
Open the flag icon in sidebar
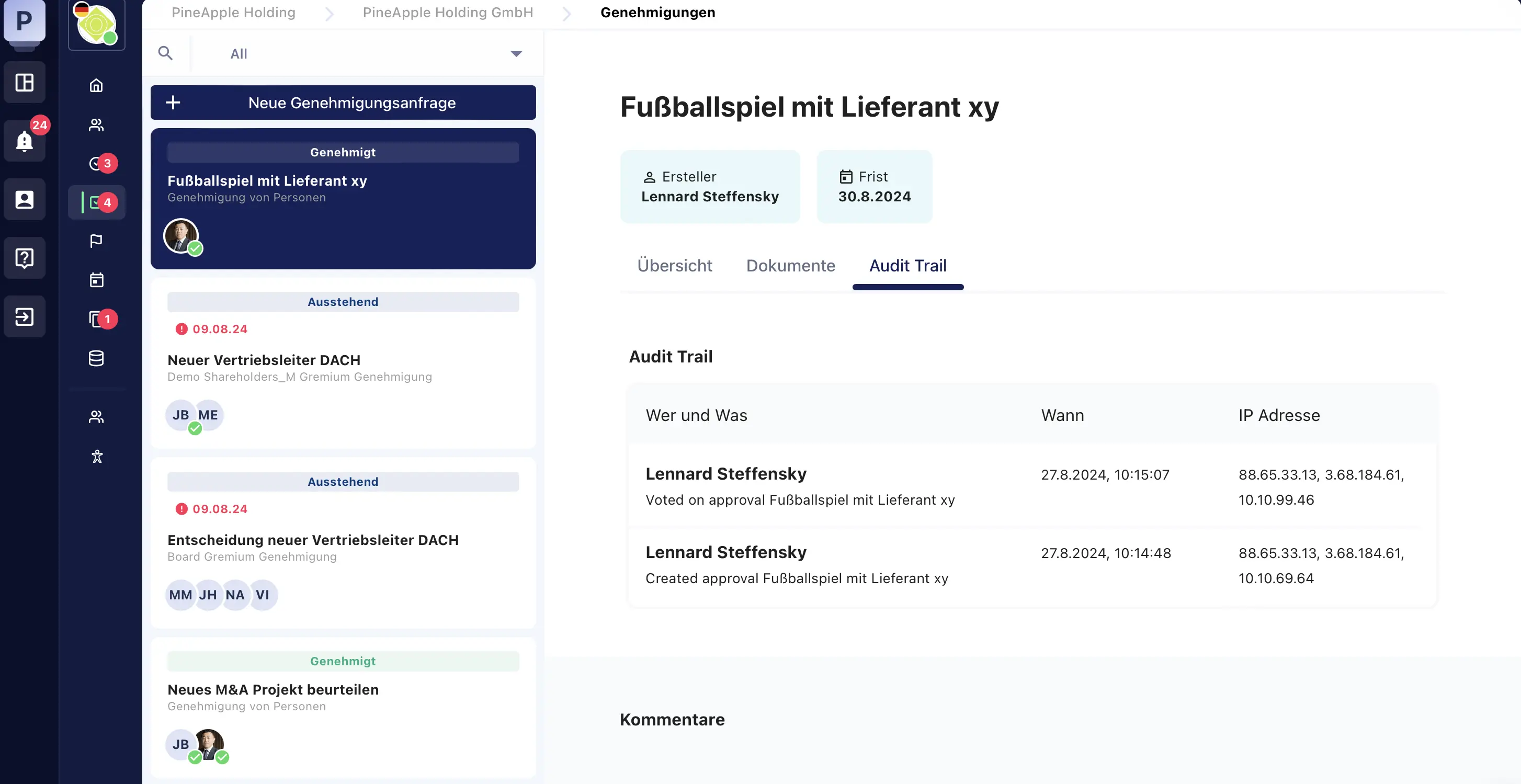[96, 241]
